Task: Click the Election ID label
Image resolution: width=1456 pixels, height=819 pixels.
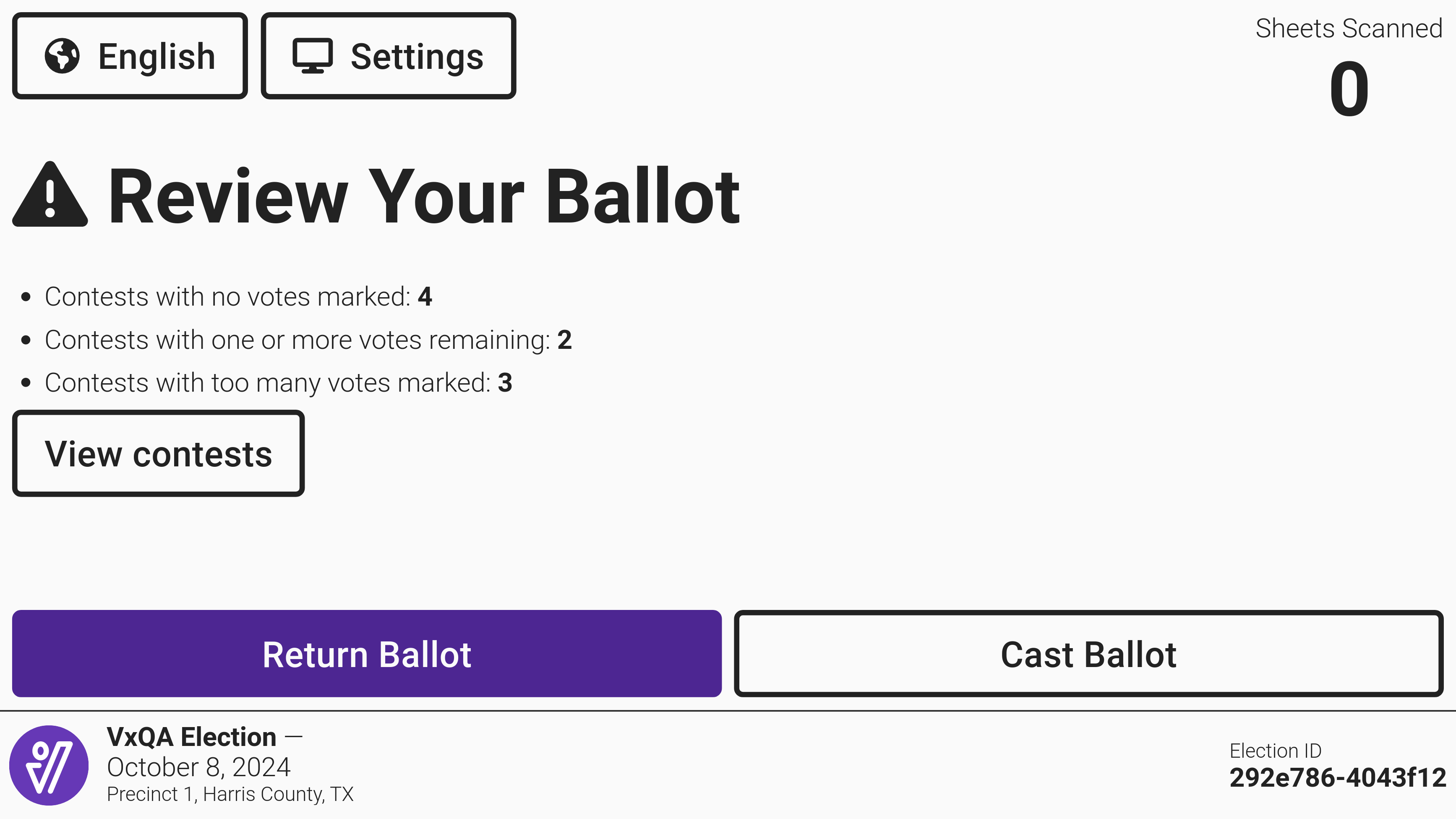Action: pos(1275,751)
